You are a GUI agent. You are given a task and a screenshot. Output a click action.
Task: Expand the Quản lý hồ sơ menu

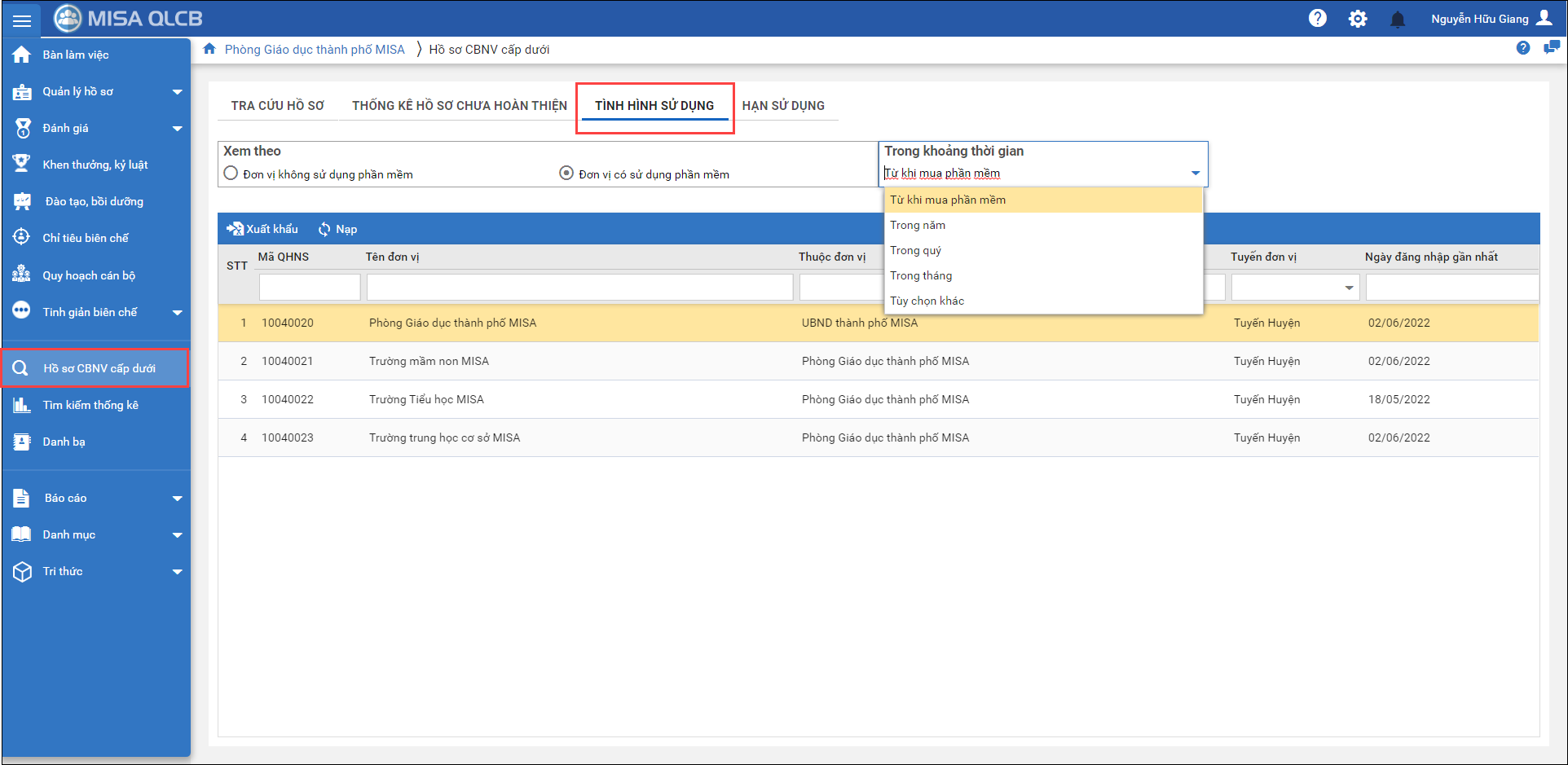tap(177, 92)
